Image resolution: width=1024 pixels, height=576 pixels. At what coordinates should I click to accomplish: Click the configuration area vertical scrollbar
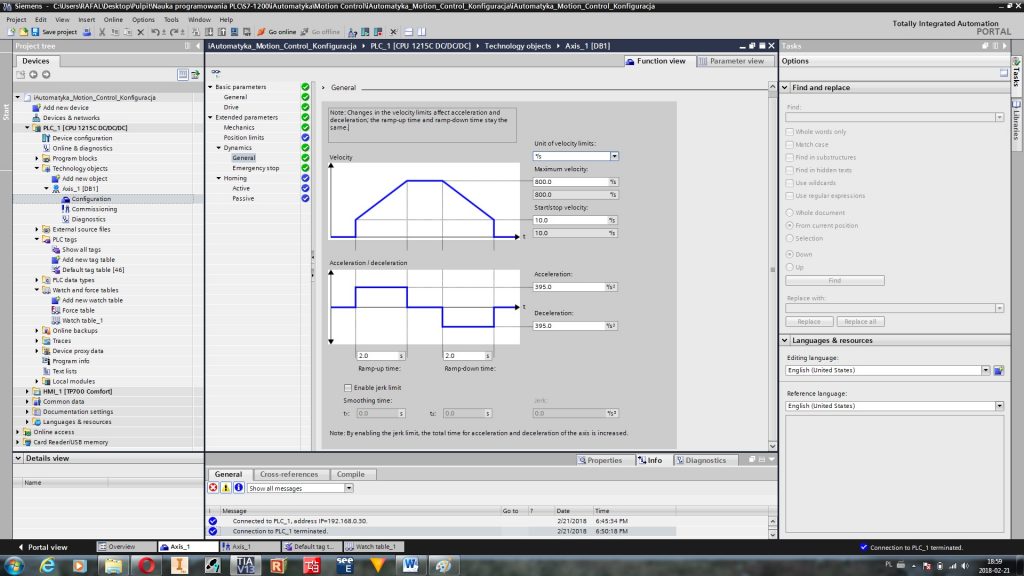(x=773, y=266)
